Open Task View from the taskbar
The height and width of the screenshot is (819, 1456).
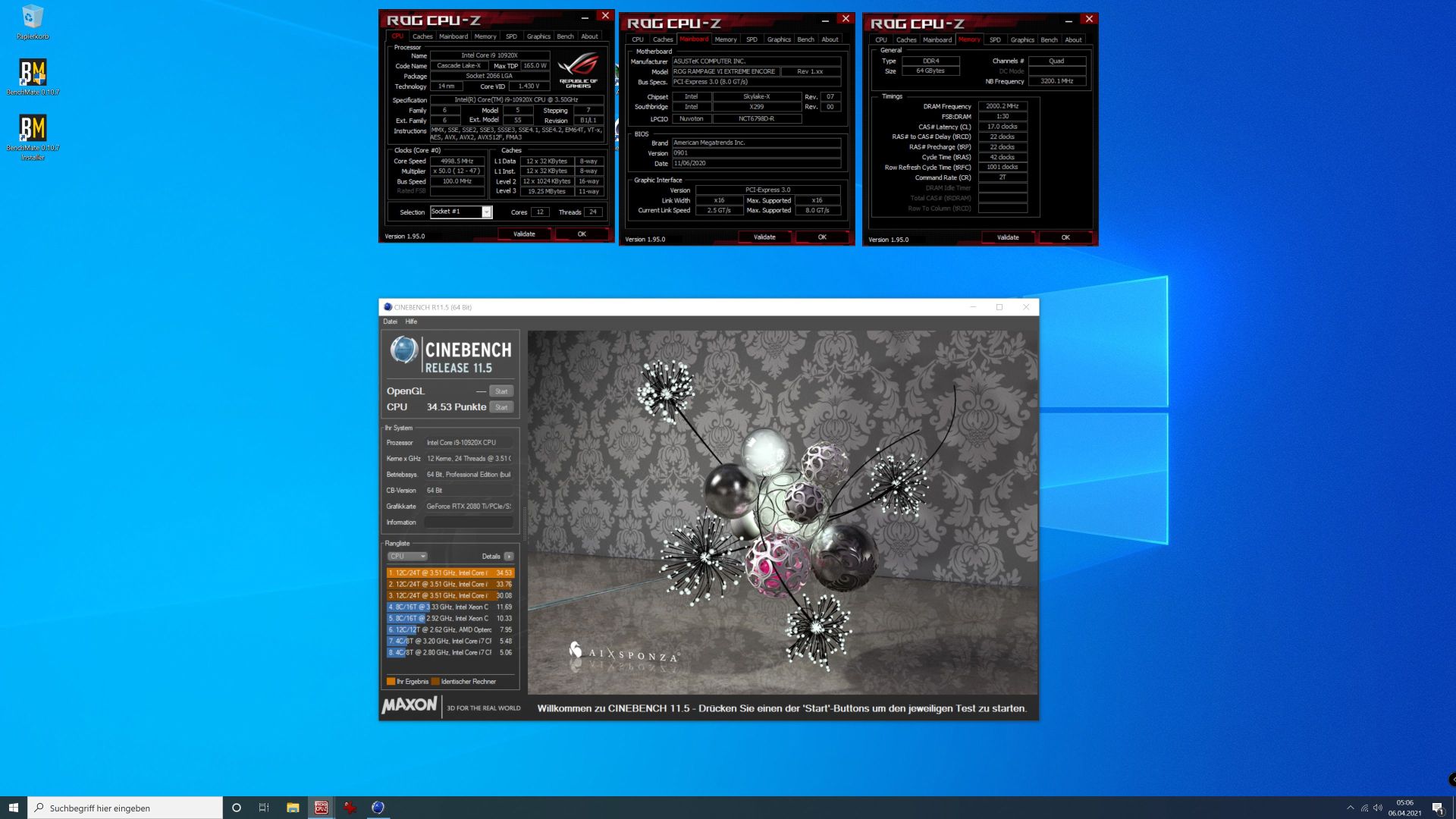pos(264,808)
